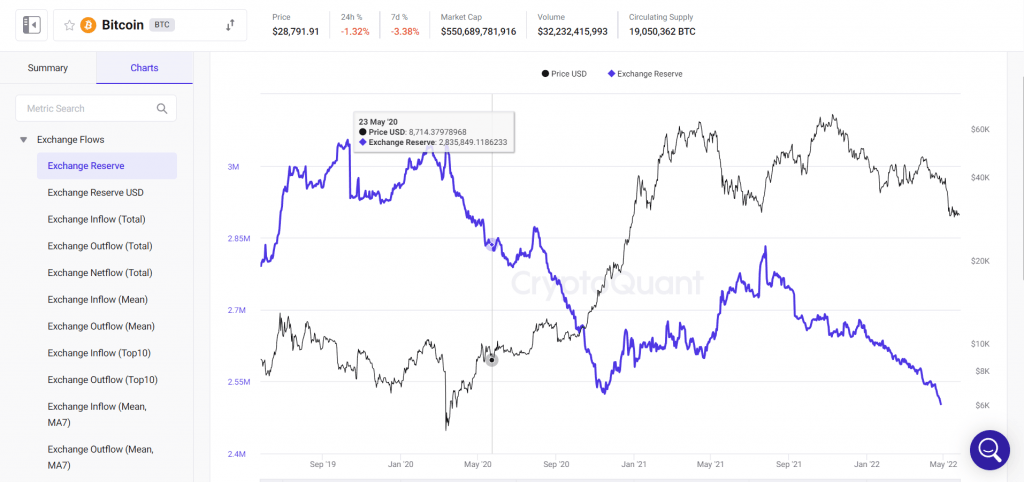The height and width of the screenshot is (482, 1024).
Task: Toggle the Price USD legend series
Action: pyautogui.click(x=565, y=73)
